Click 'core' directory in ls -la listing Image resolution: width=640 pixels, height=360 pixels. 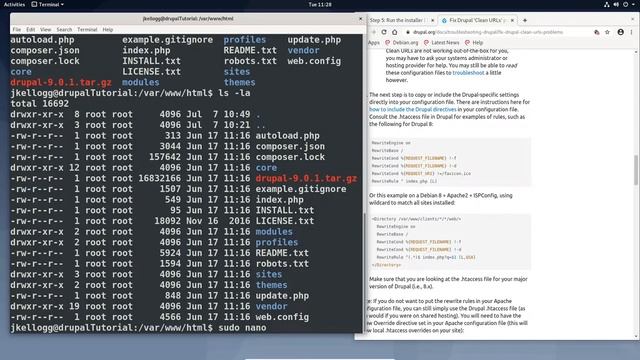(x=266, y=168)
